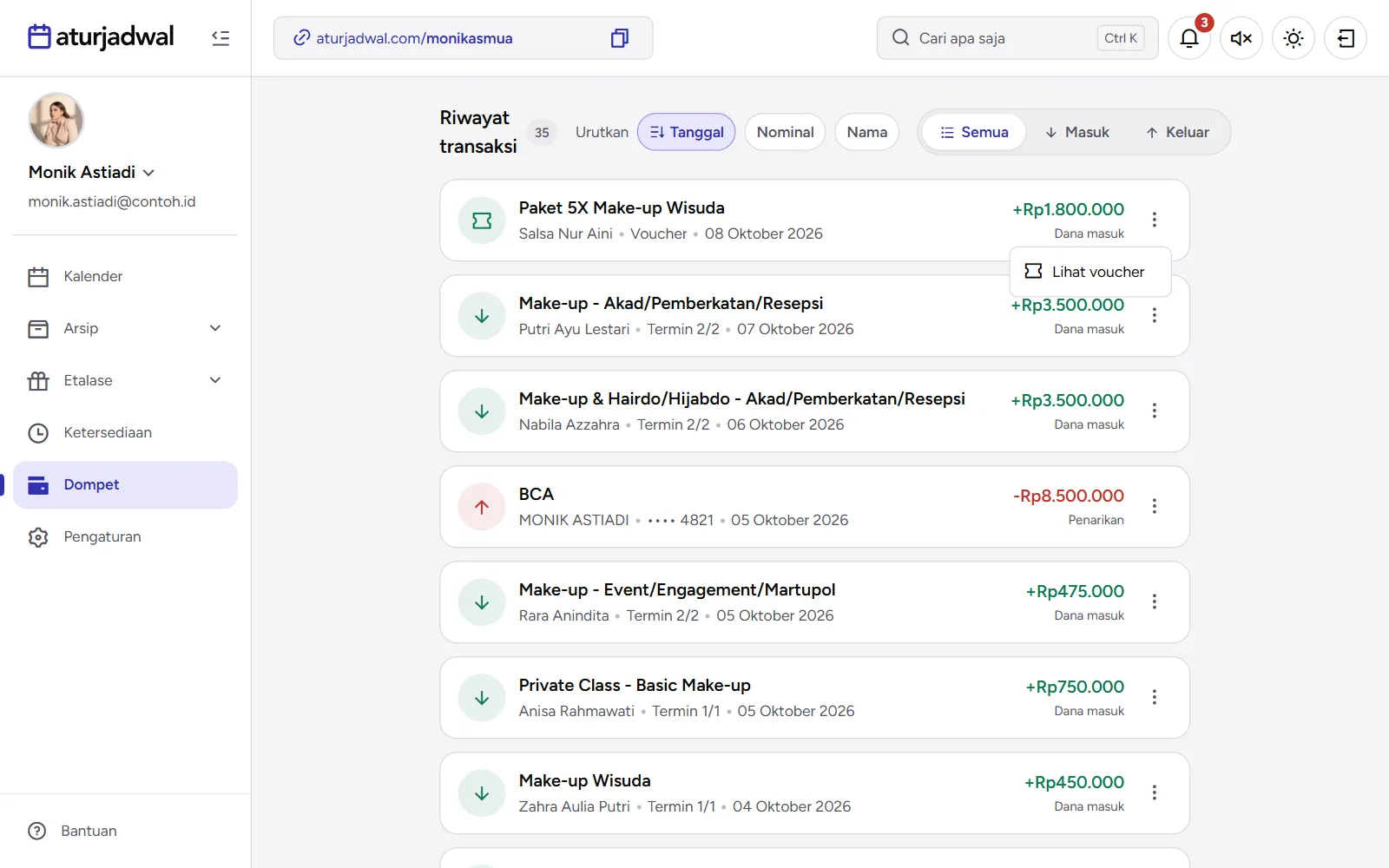Screen dimensions: 1389x868
Task: Open the Make-up Wisuda transaction card
Action: [814, 793]
